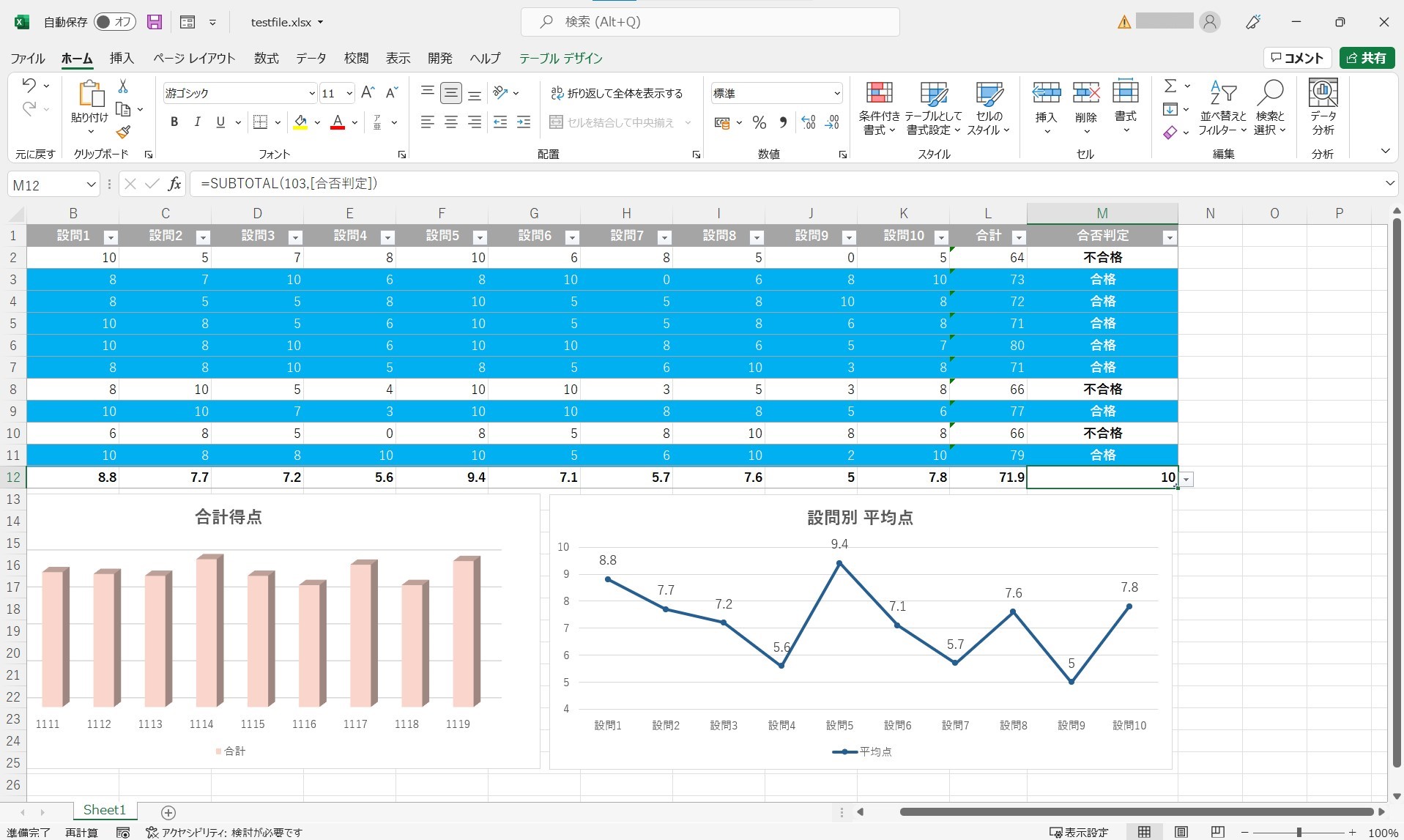Switch to Page Break Preview icon

[x=1218, y=832]
